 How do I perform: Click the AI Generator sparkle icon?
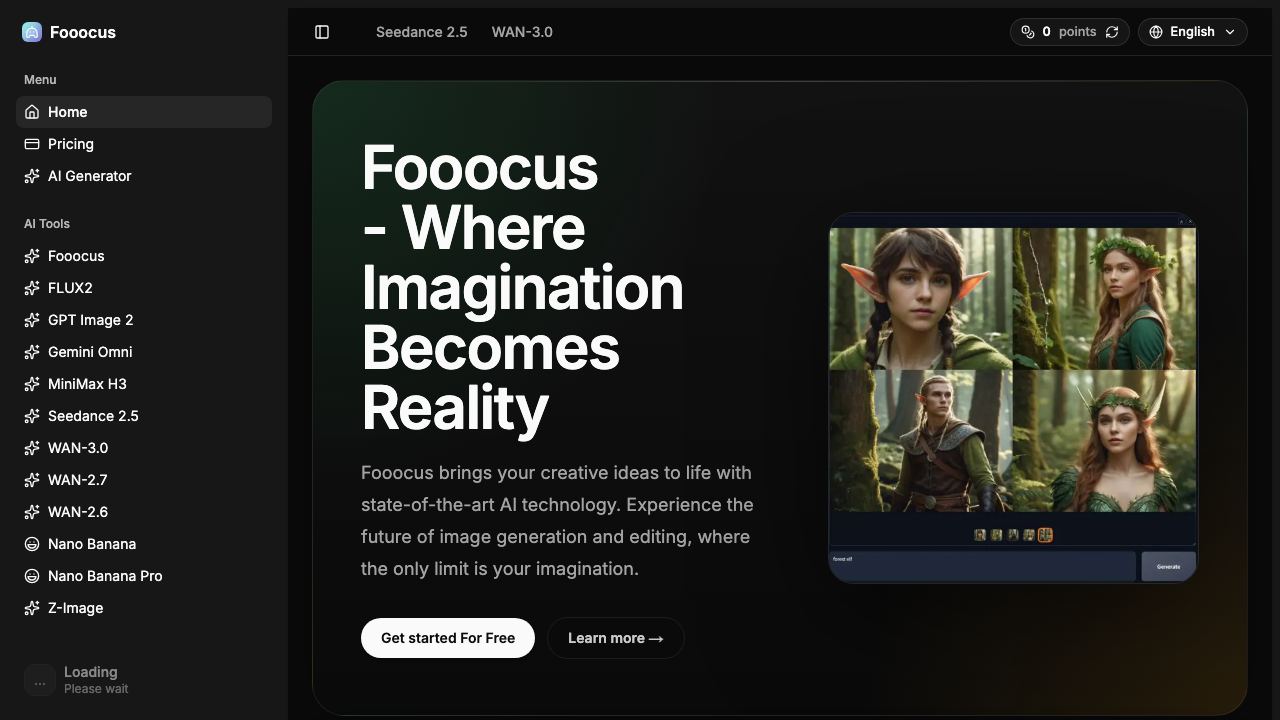coord(32,176)
